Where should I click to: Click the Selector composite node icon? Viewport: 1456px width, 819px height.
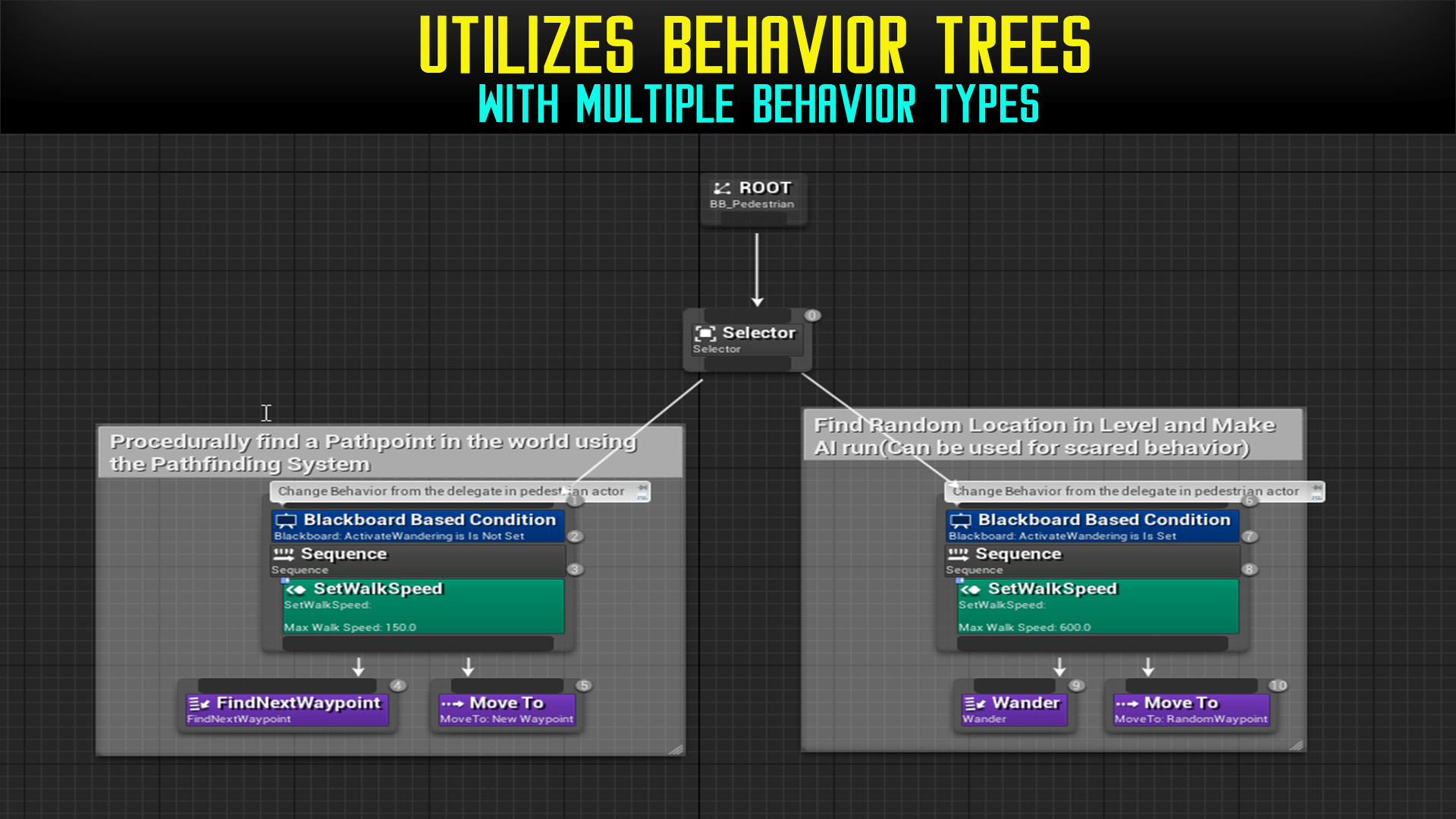[704, 333]
